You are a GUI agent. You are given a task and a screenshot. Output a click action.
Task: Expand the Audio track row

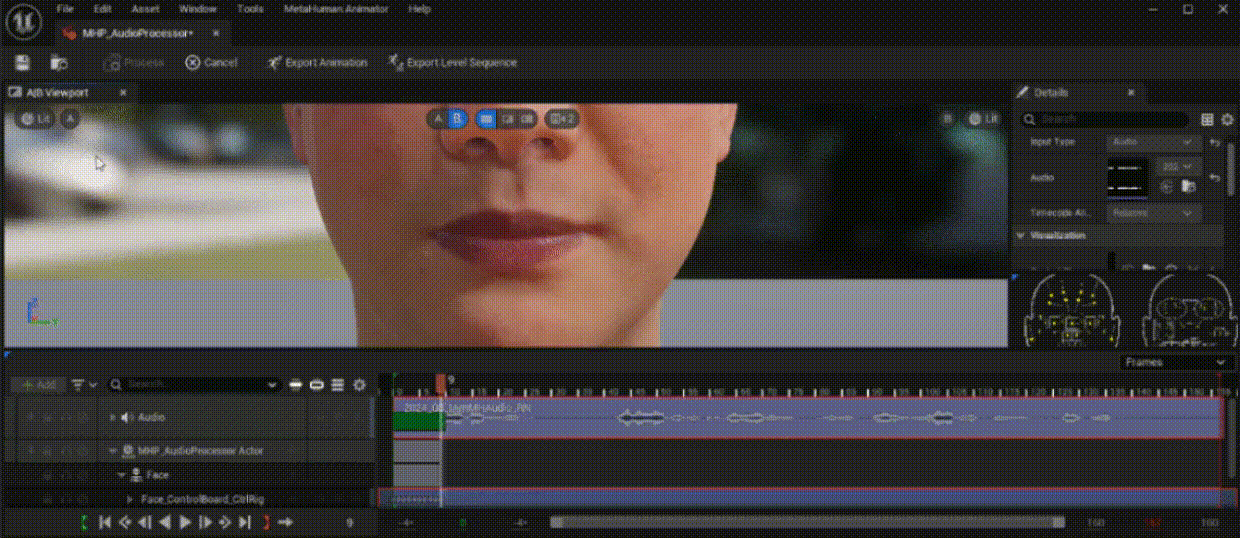pos(112,417)
